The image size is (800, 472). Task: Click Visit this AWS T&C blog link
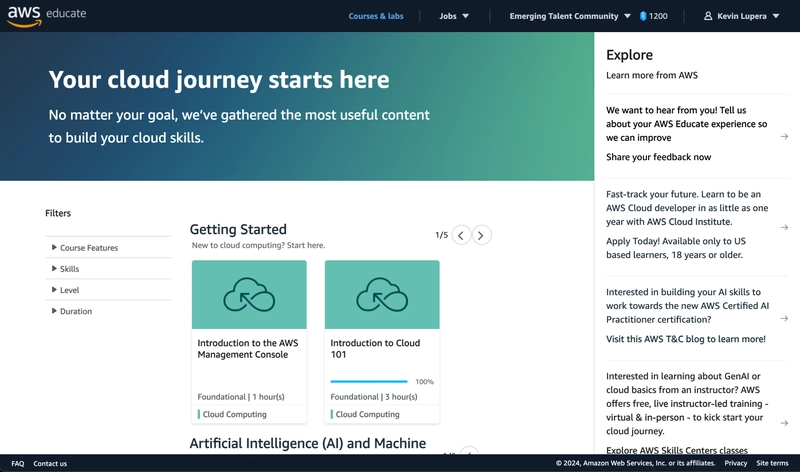(x=686, y=339)
